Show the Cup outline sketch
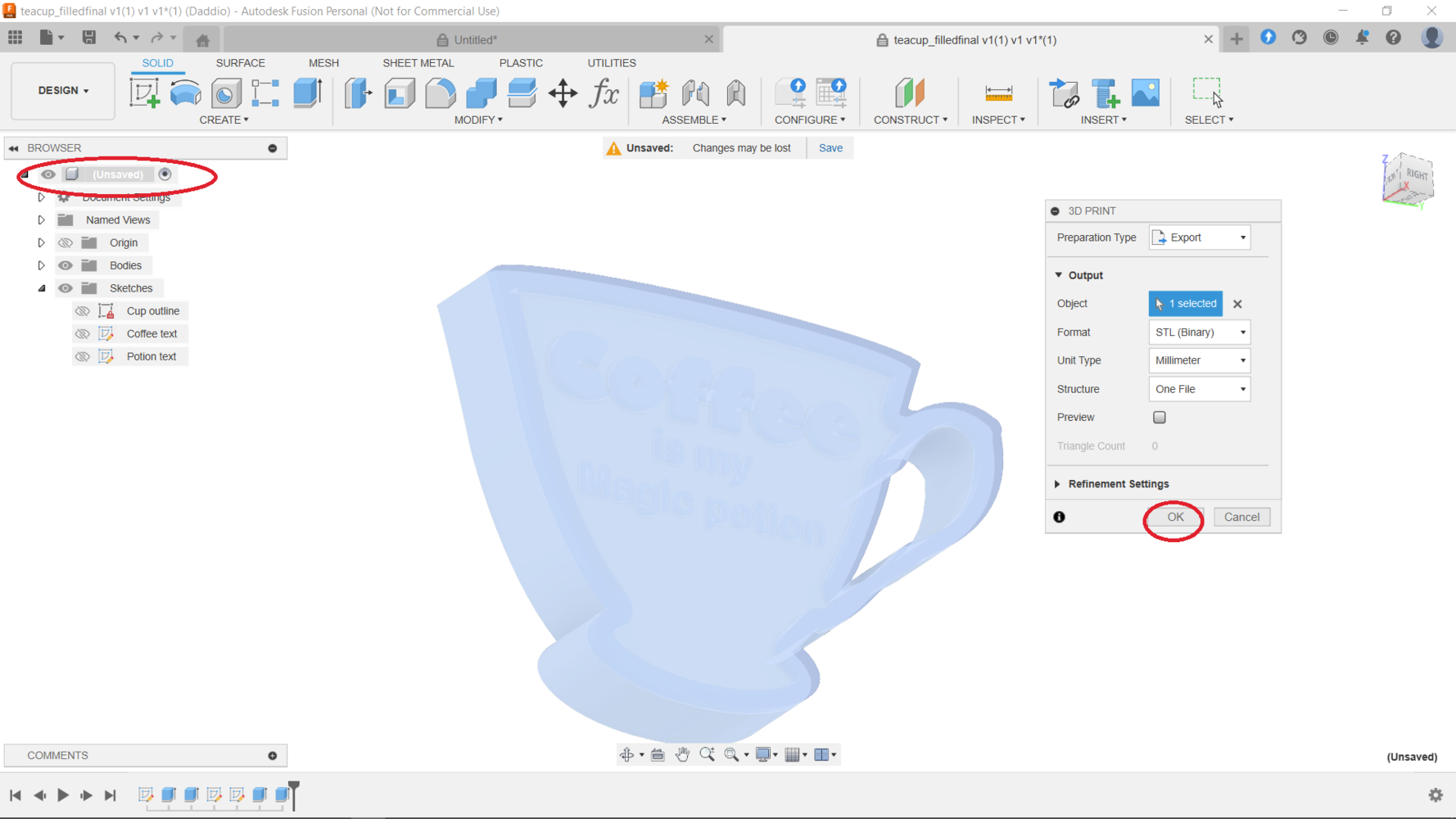 click(82, 311)
